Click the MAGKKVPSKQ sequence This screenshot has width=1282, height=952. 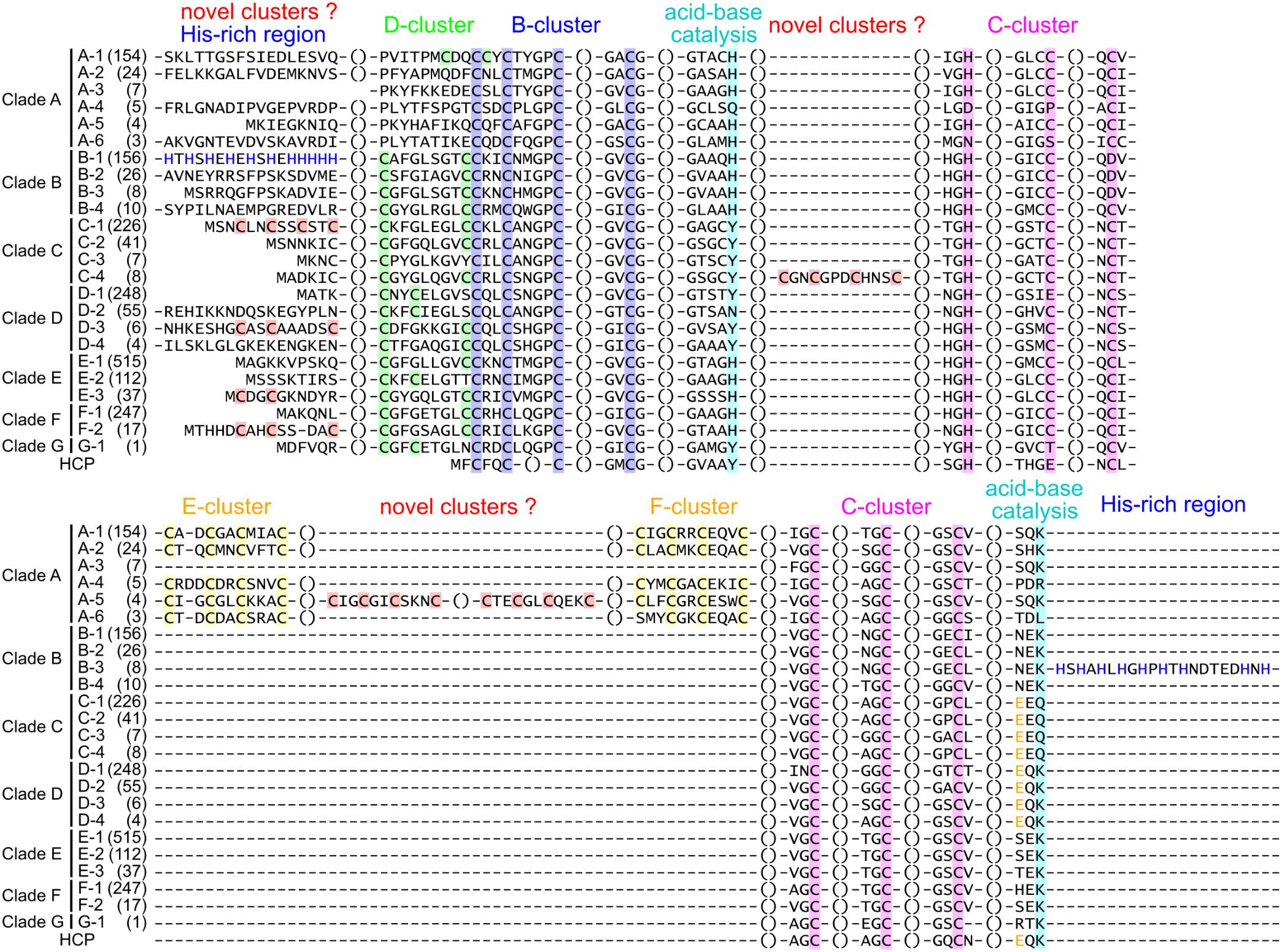tap(287, 363)
